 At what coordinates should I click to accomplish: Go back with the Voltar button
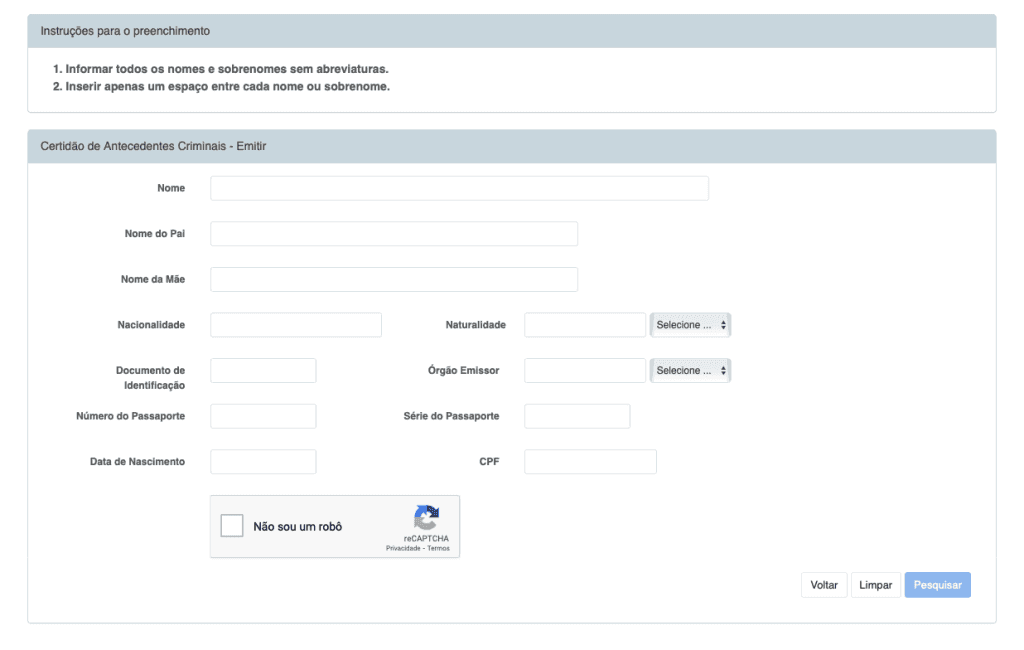coord(824,585)
